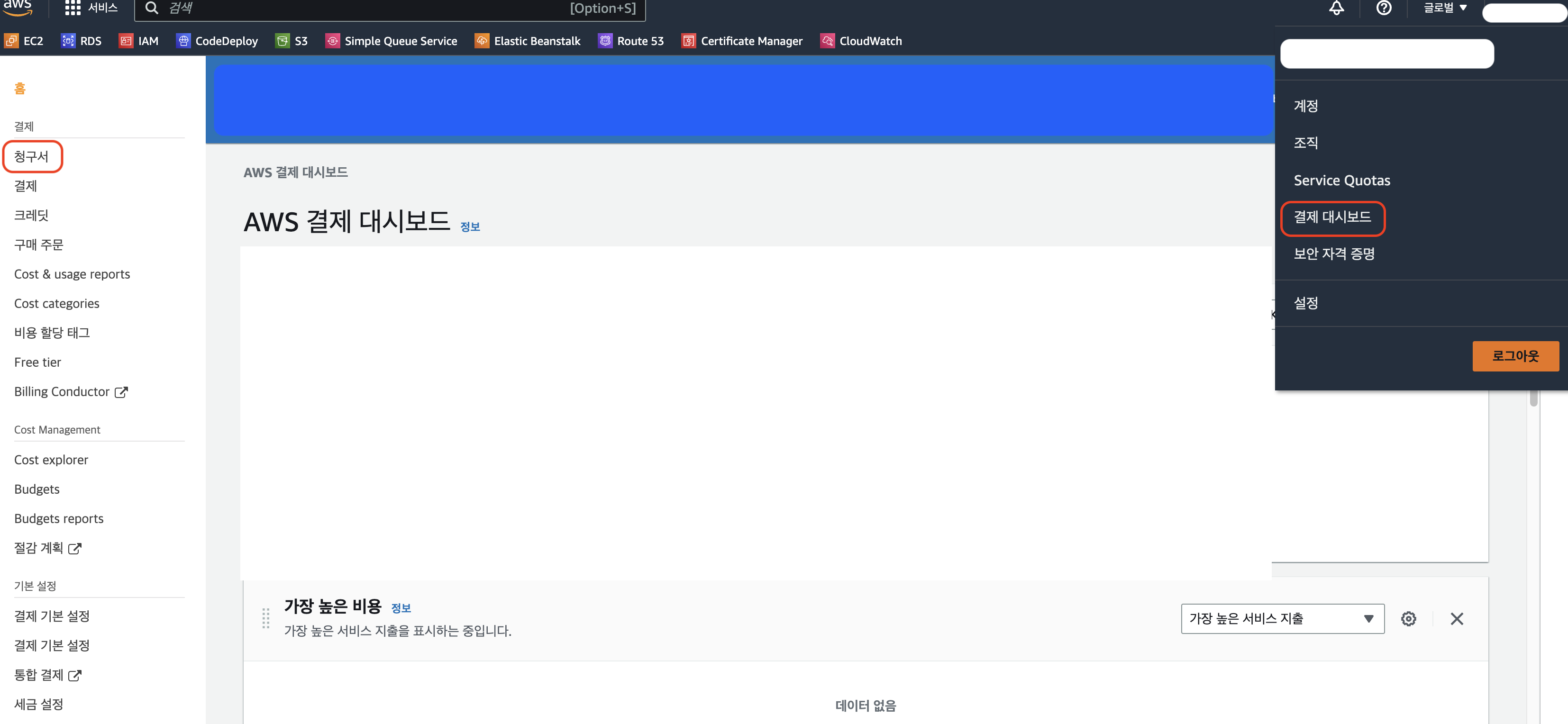Open the help question mark icon

pos(1384,8)
